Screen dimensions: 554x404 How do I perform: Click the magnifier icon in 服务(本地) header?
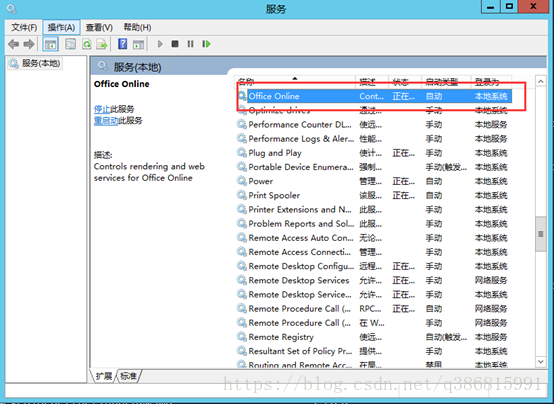click(103, 66)
